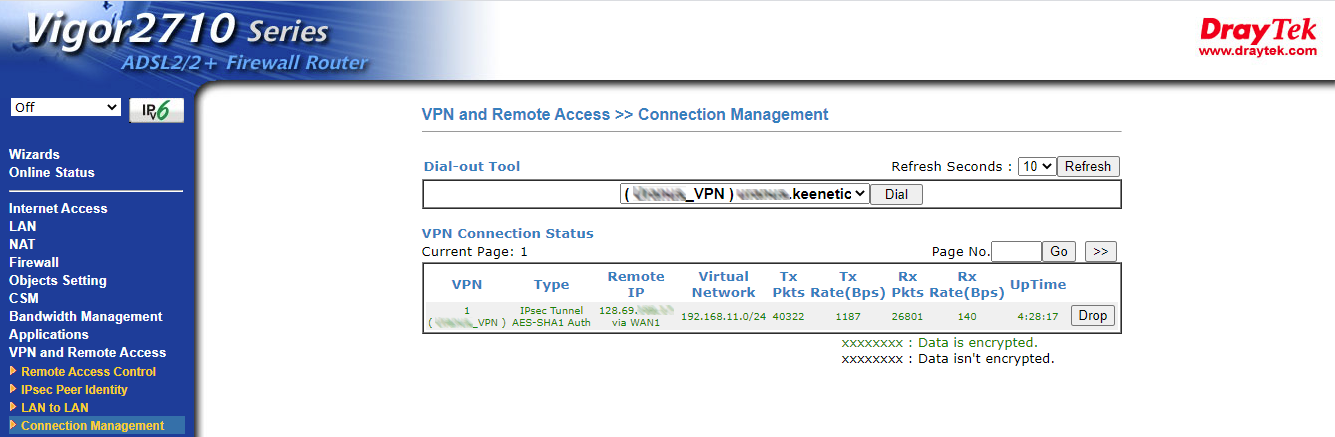Click the IPsec Tunnel AES-SHA1 Auth type cell

coord(551,316)
